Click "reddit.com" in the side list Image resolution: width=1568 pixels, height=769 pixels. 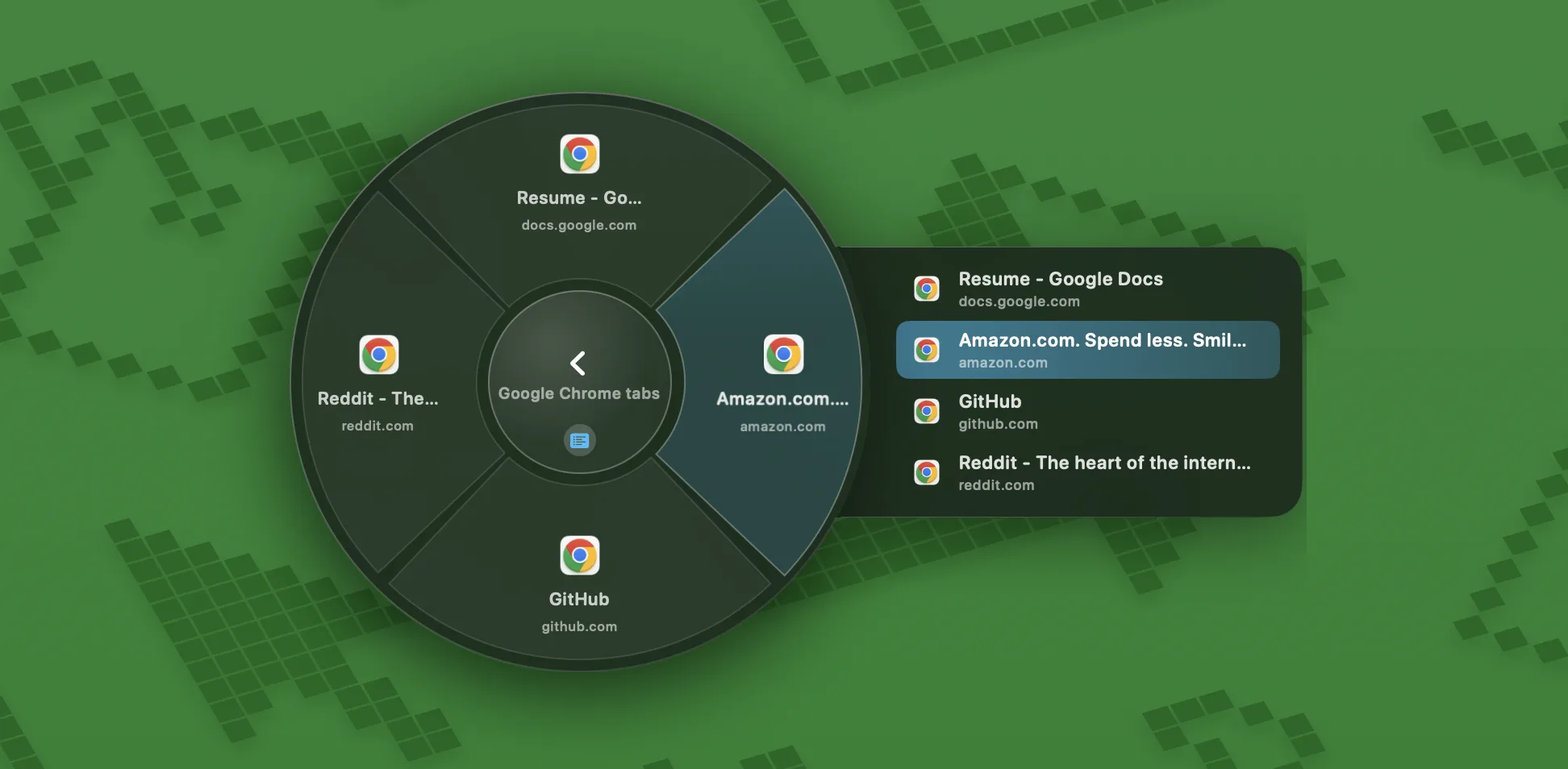point(996,485)
